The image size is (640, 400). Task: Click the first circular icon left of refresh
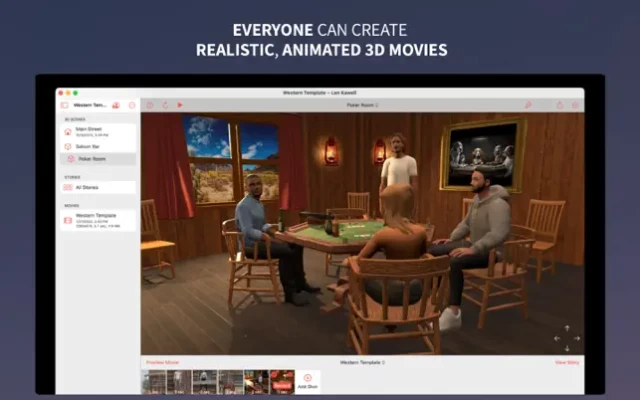(150, 105)
